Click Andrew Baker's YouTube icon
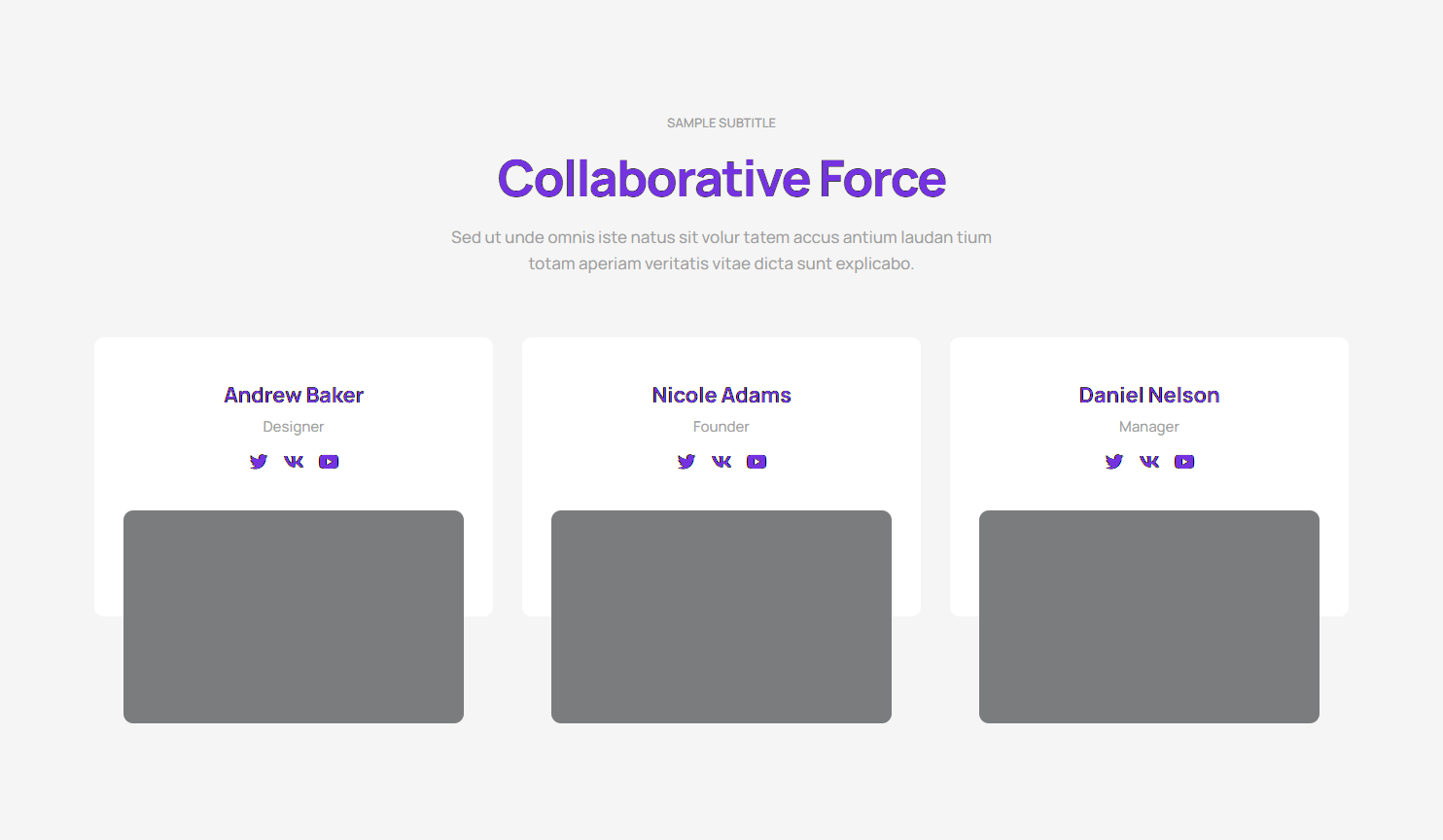 [x=329, y=462]
